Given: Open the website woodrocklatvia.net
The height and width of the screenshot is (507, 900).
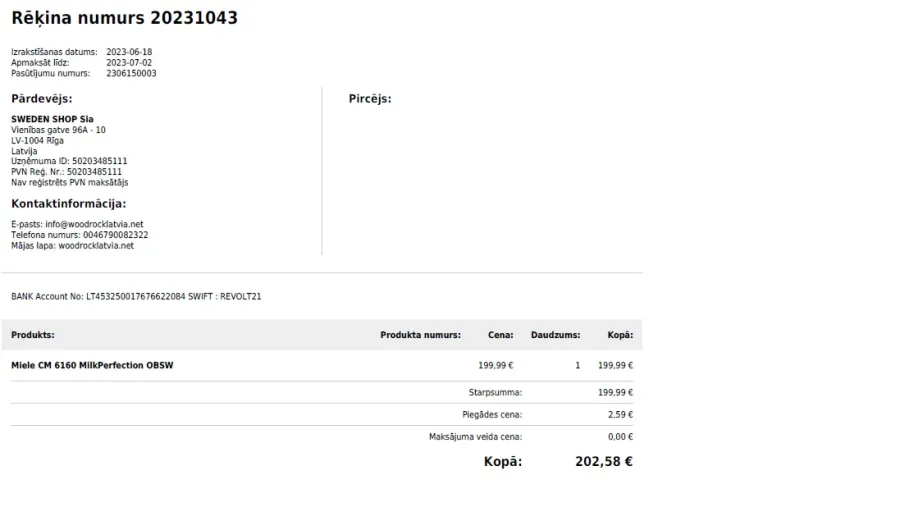Looking at the screenshot, I should [96, 246].
